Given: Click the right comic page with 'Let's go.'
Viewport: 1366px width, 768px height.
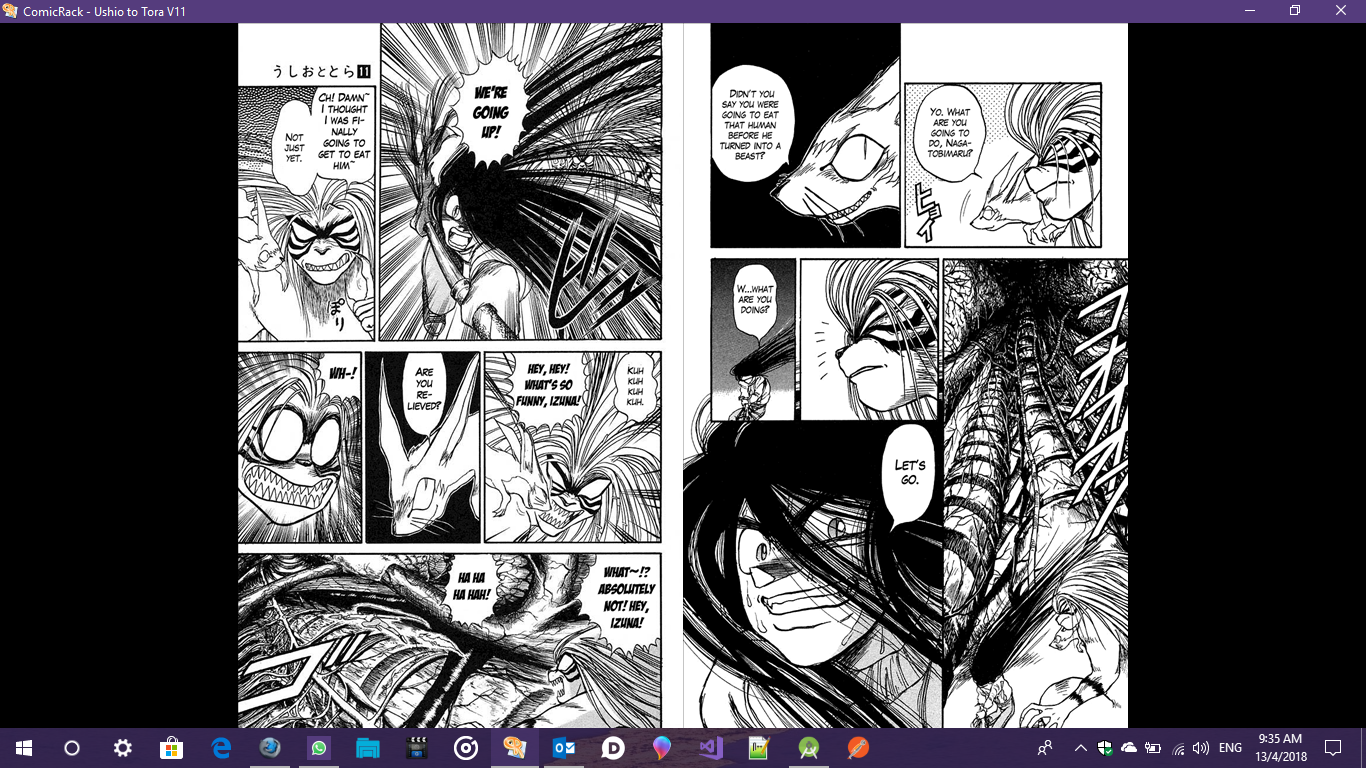Looking at the screenshot, I should point(906,376).
